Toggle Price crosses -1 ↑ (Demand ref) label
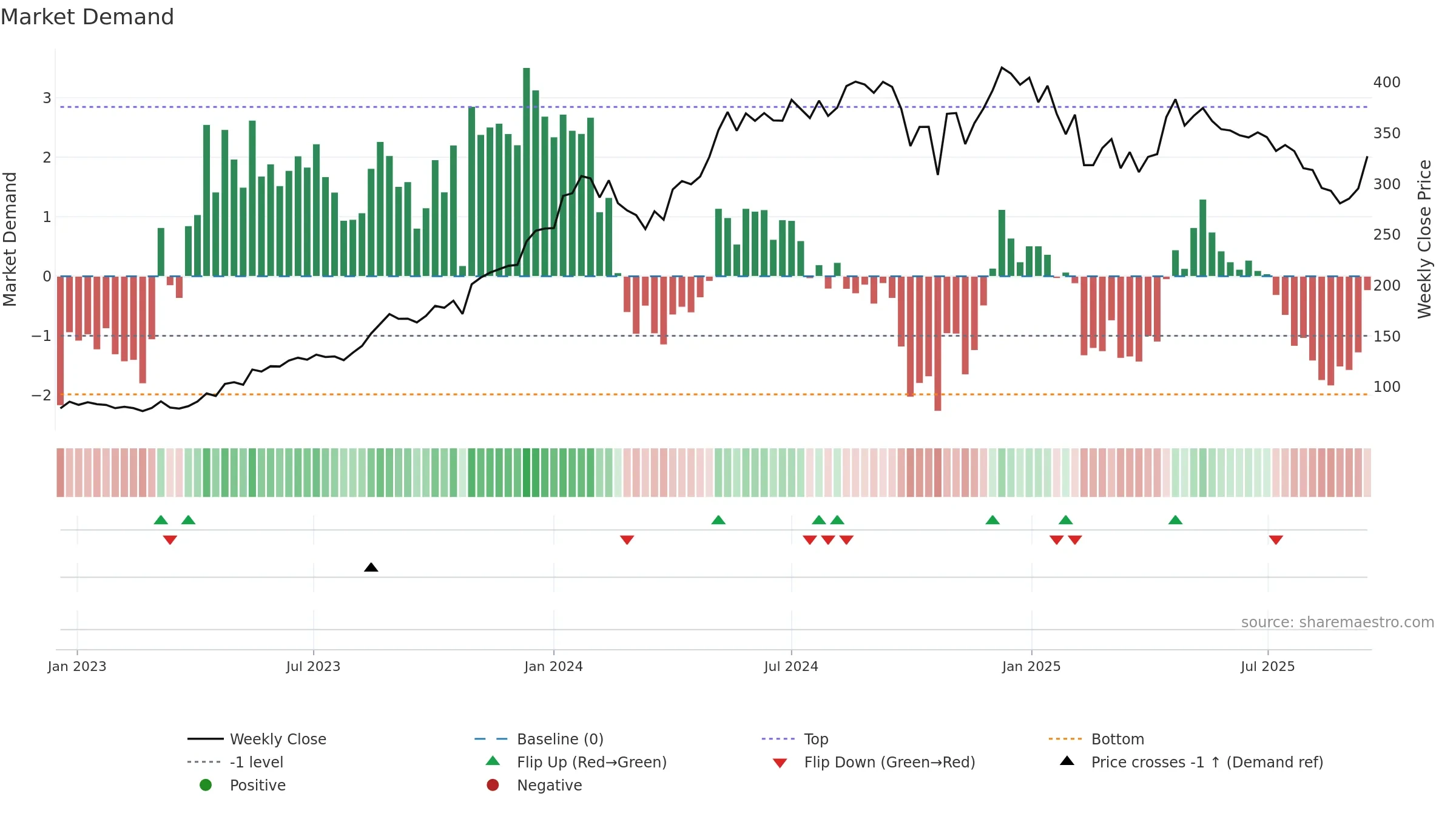Screen dimensions: 1456x819 pos(1207,762)
